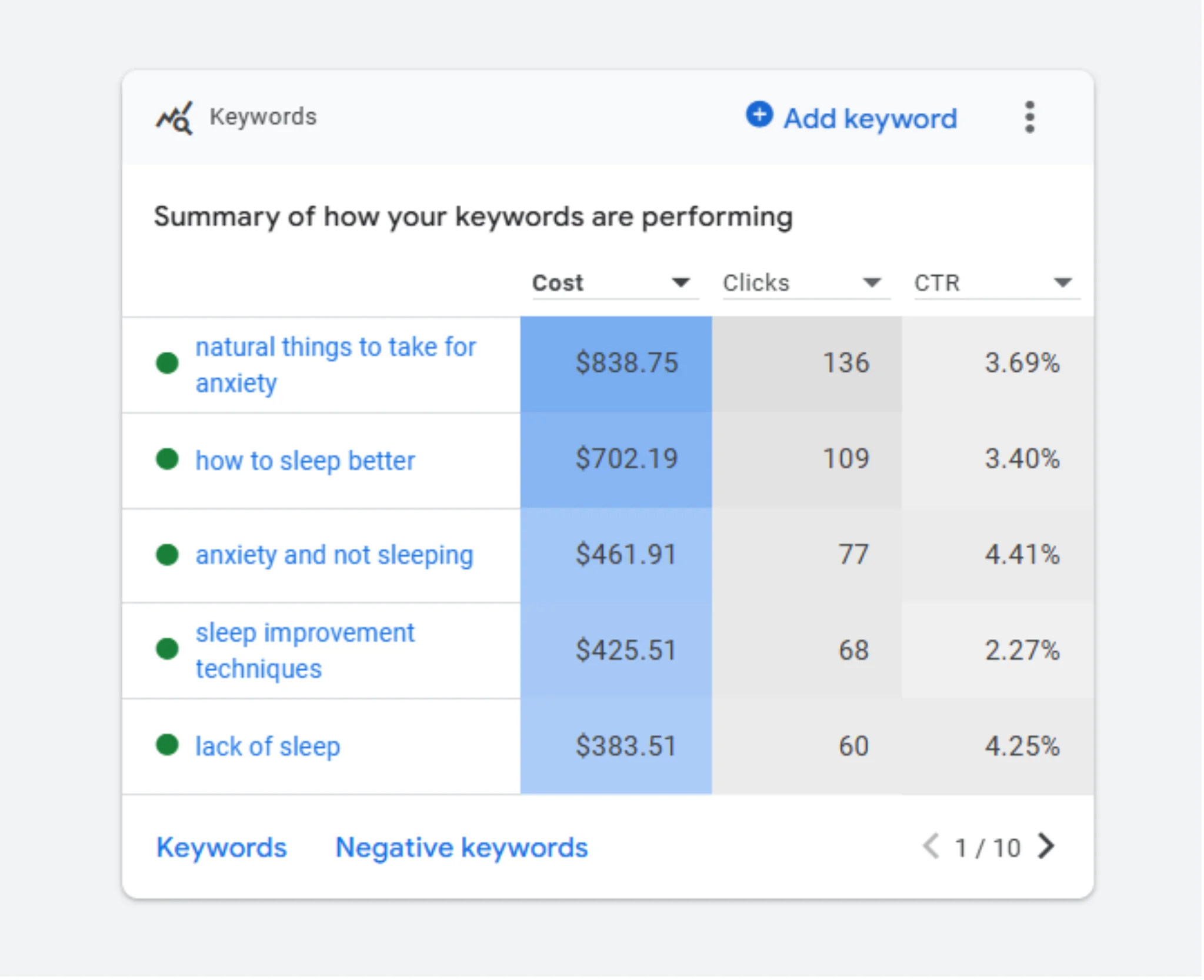This screenshot has width=1204, height=980.
Task: Open the 'how to sleep better' keyword link
Action: pos(305,461)
